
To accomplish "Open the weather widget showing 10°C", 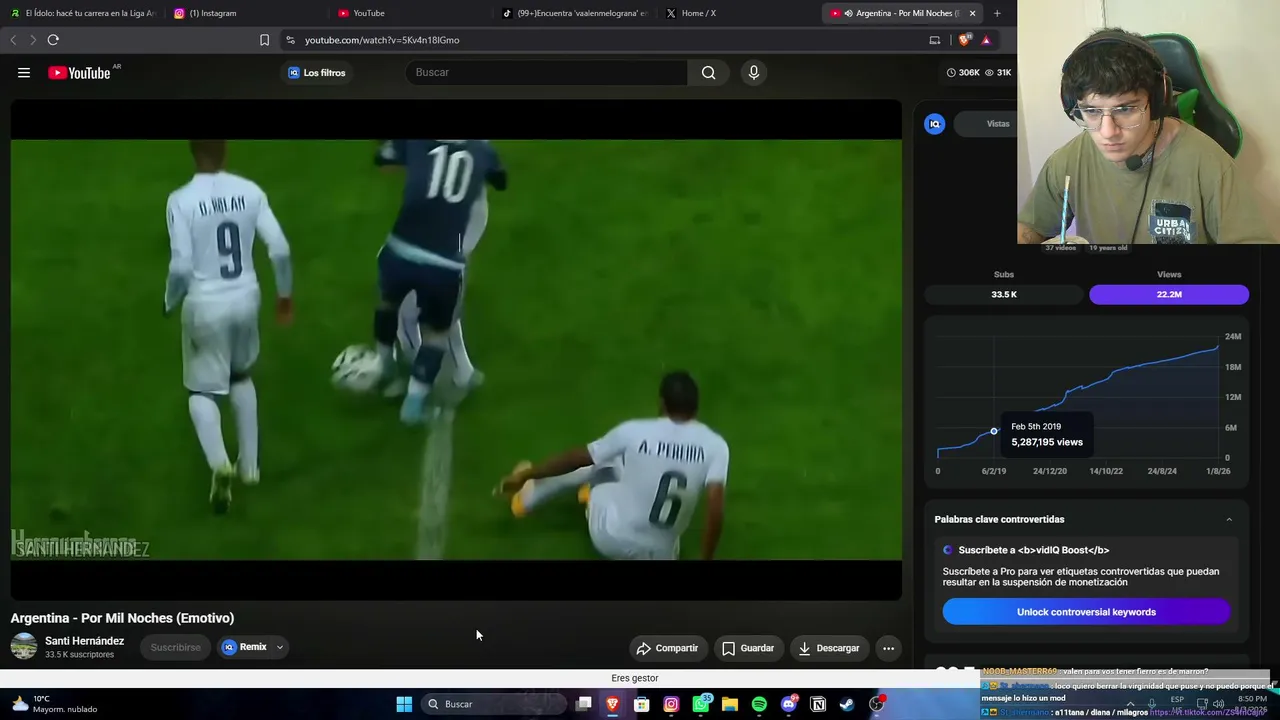I will pyautogui.click(x=54, y=704).
